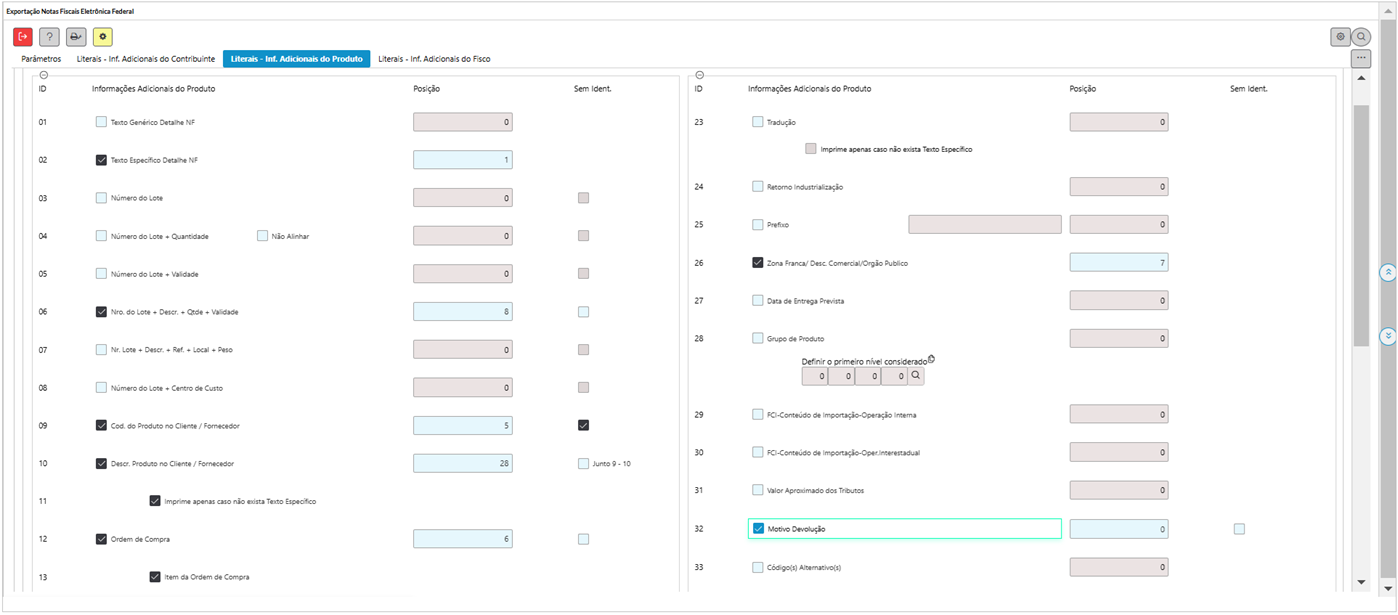The image size is (1398, 615).
Task: Click the magnifier next to the group level fields
Action: (x=915, y=376)
